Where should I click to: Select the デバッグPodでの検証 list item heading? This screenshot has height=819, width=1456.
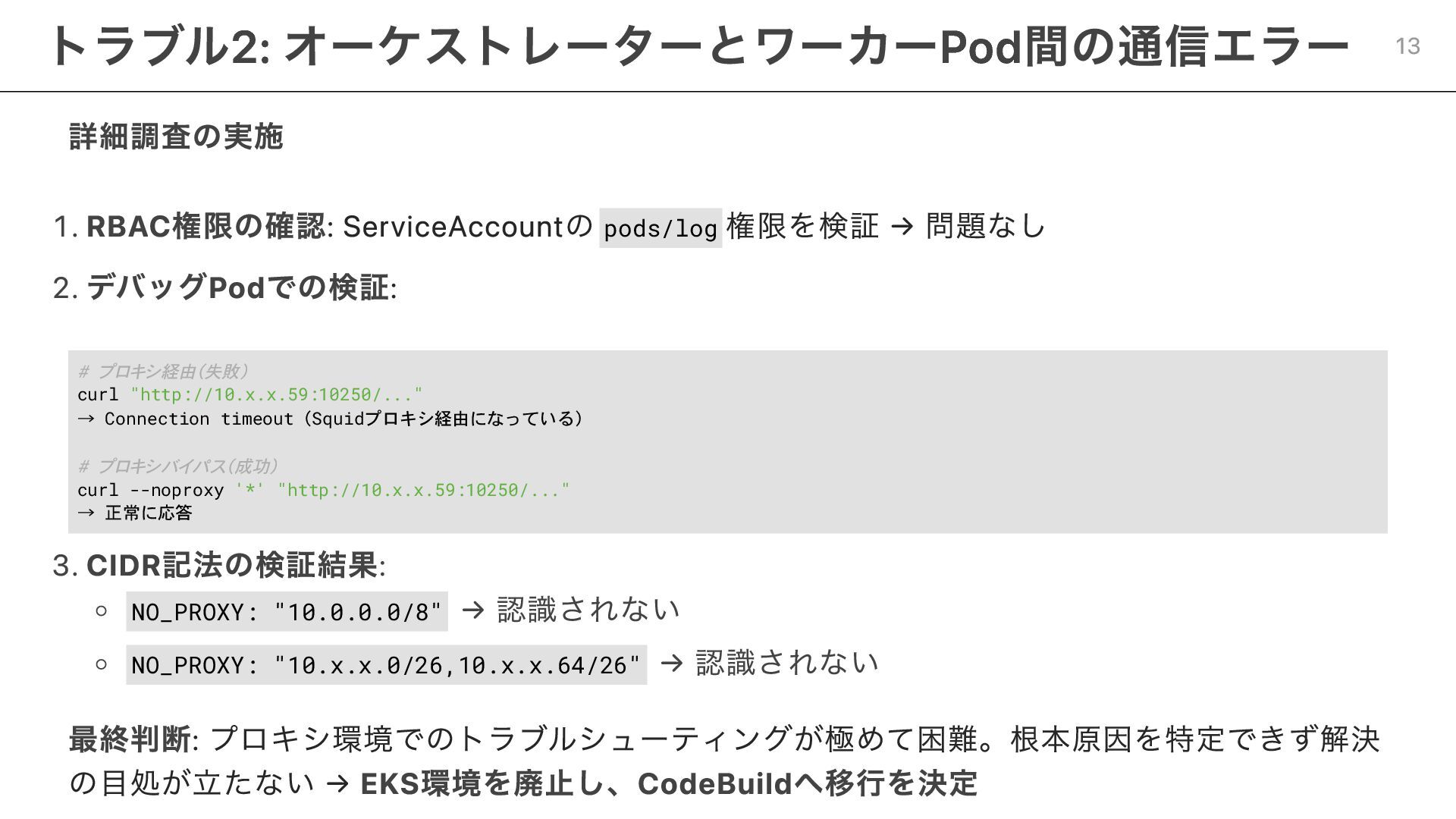(238, 288)
